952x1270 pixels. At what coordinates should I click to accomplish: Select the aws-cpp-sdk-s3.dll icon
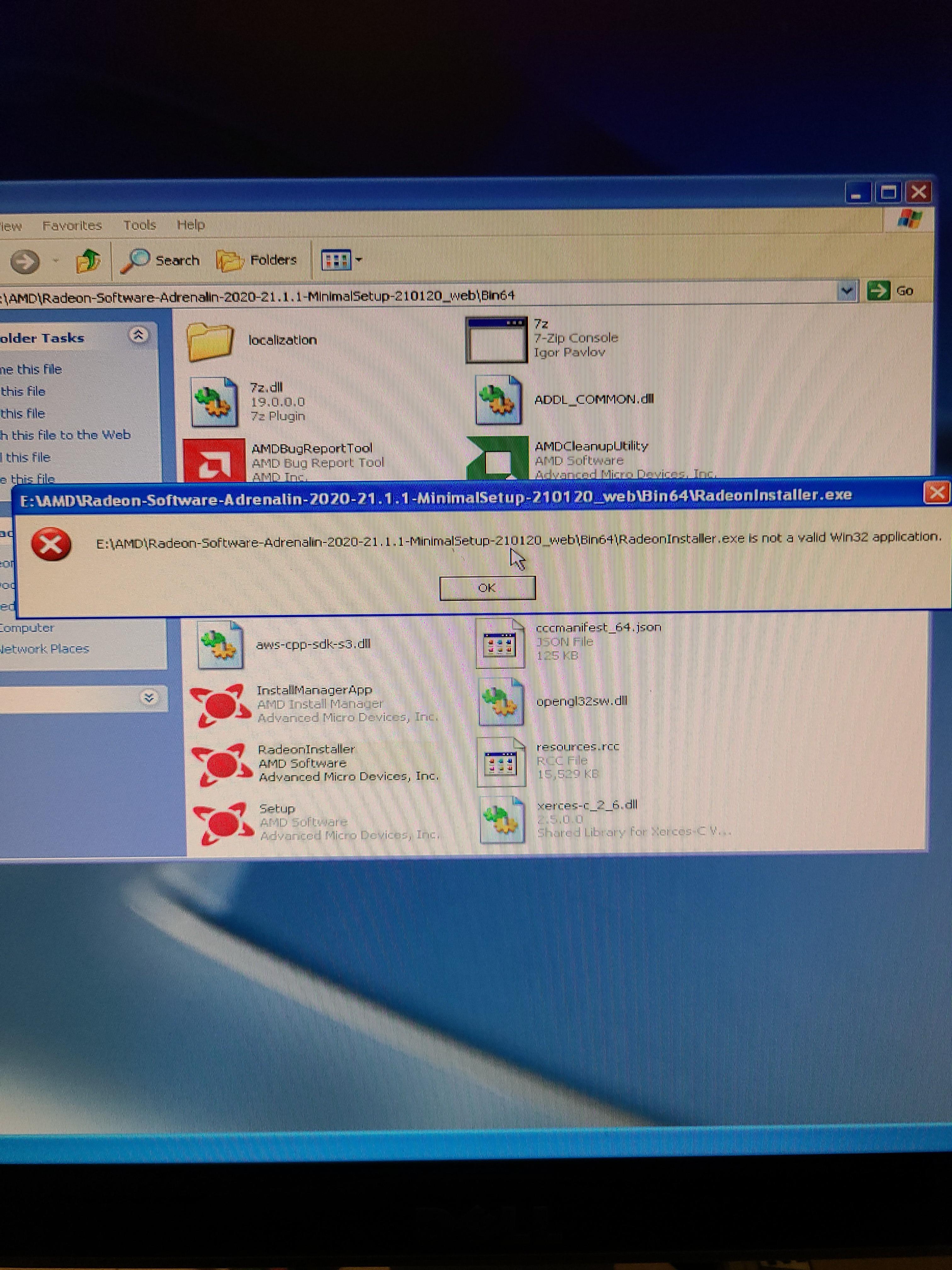click(220, 645)
